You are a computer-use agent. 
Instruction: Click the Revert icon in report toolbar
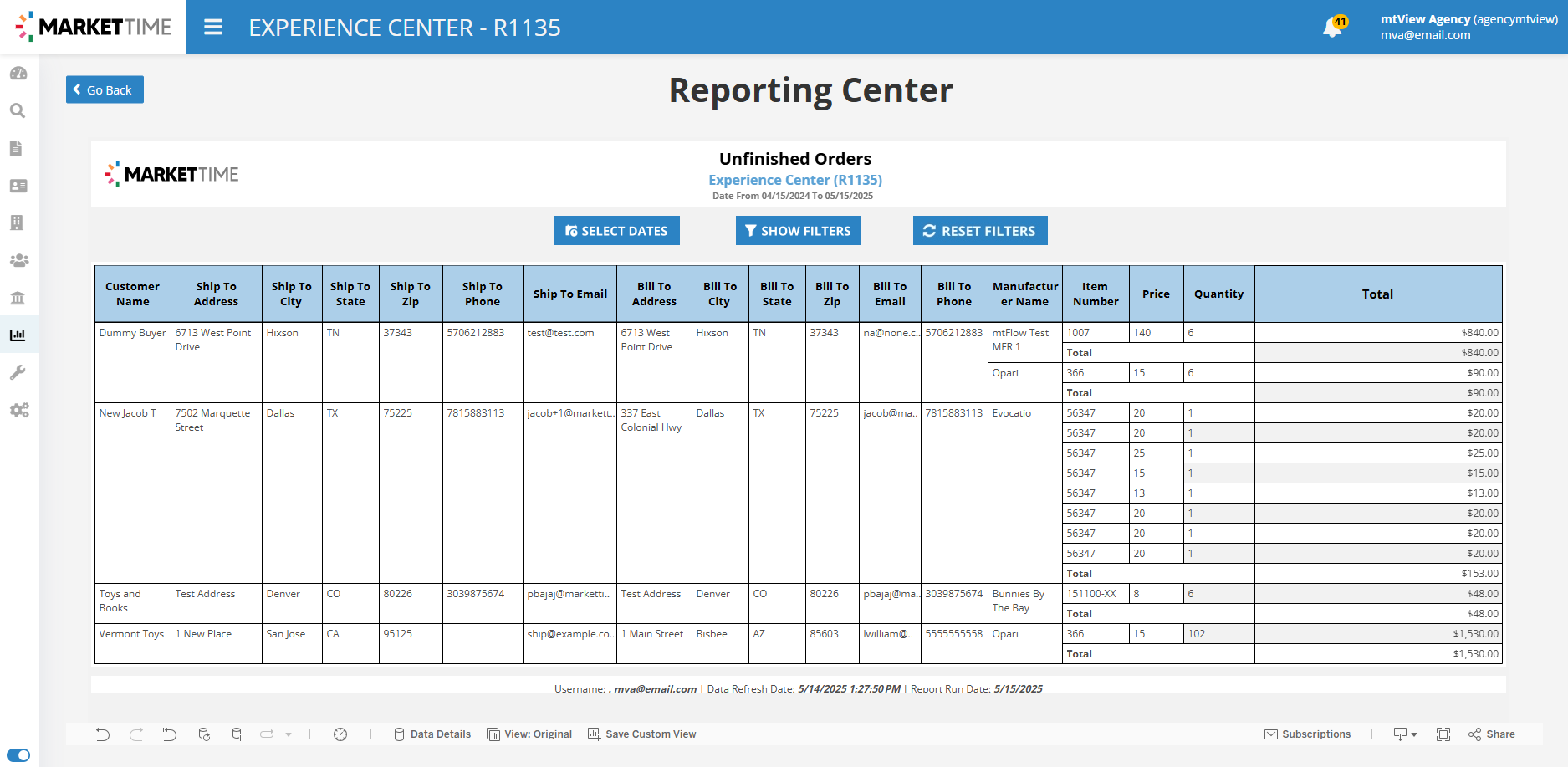pyautogui.click(x=170, y=734)
